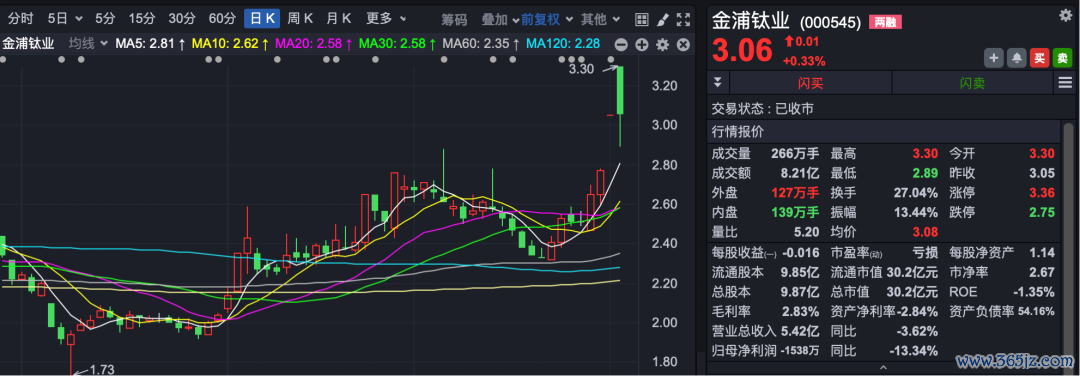Click the 闪买 quick buy button
This screenshot has height=376, width=1080.
[811, 83]
